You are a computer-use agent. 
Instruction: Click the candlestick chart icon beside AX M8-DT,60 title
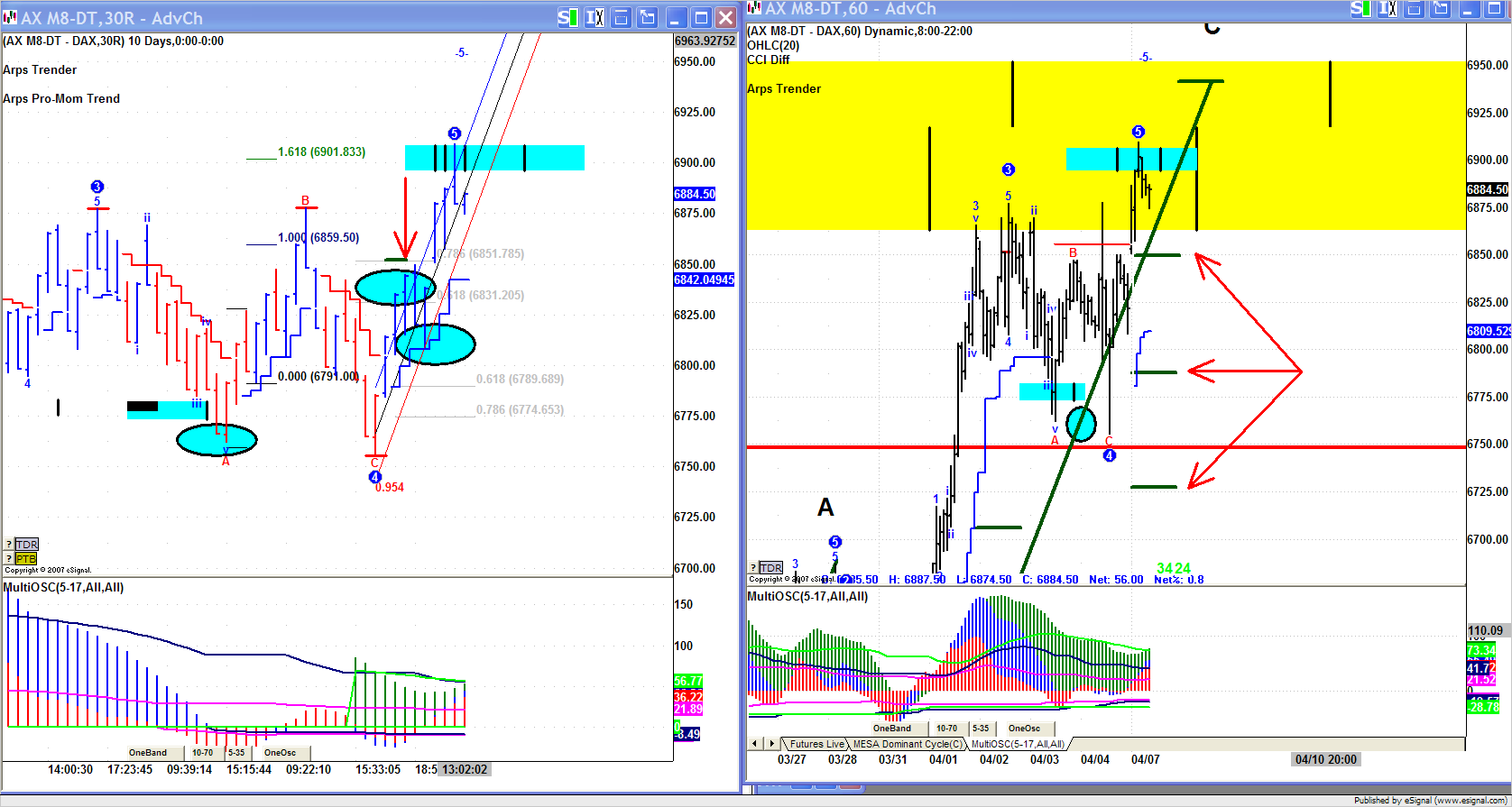click(752, 9)
